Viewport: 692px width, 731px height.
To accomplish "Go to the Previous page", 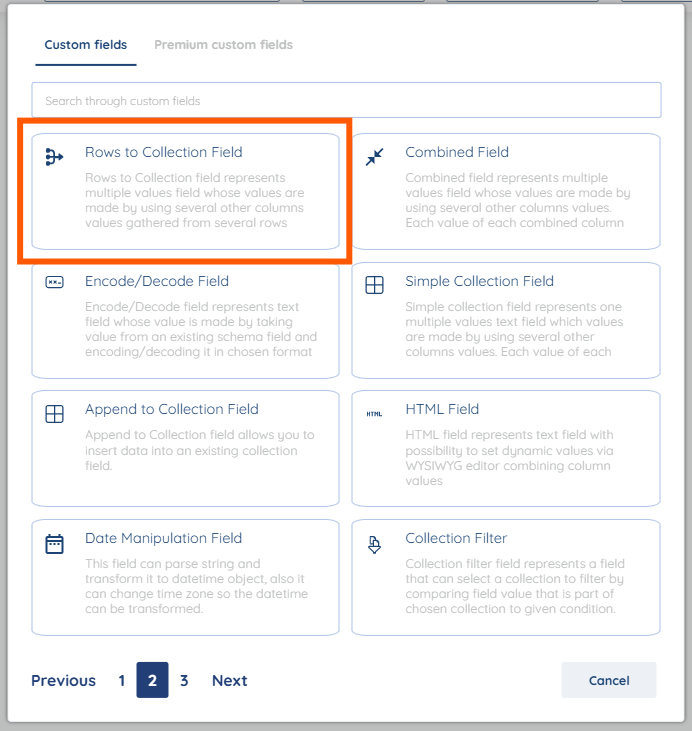I will tap(63, 681).
